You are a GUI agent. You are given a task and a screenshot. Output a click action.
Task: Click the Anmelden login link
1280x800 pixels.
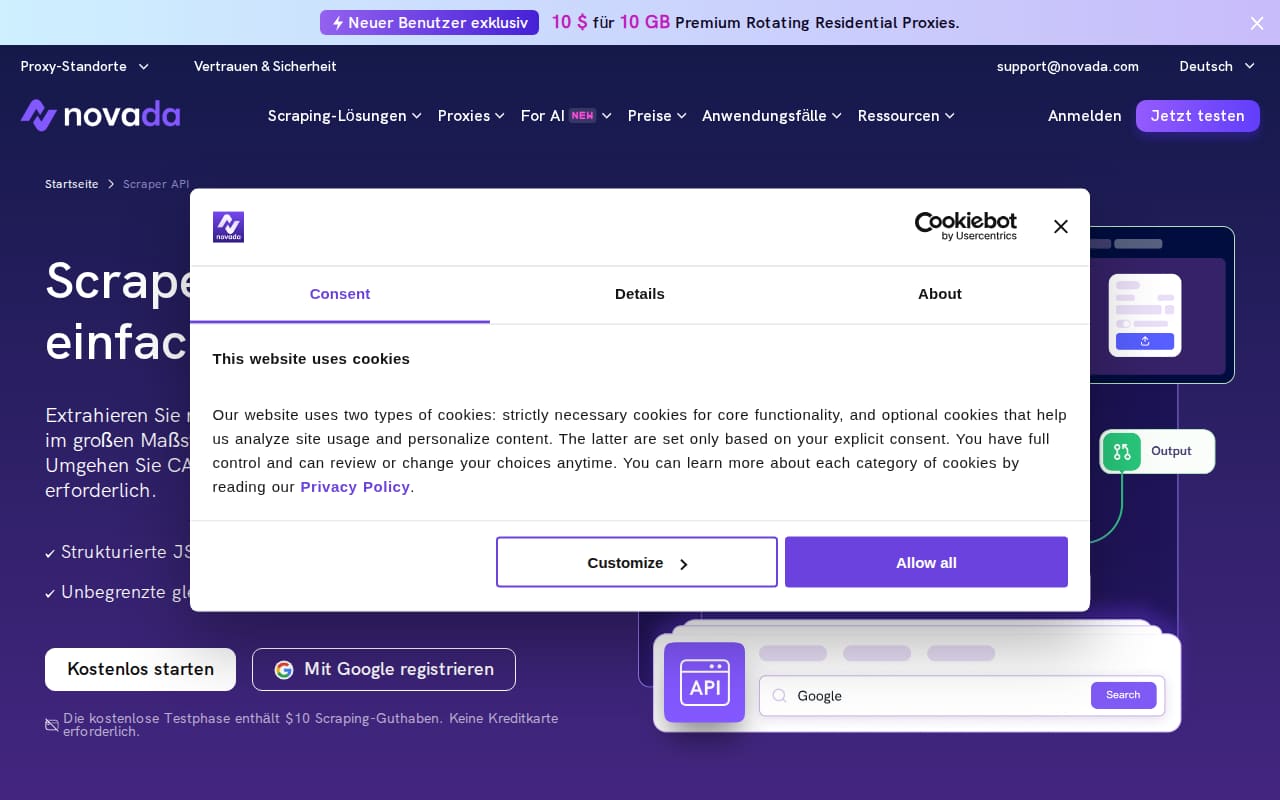[1085, 116]
